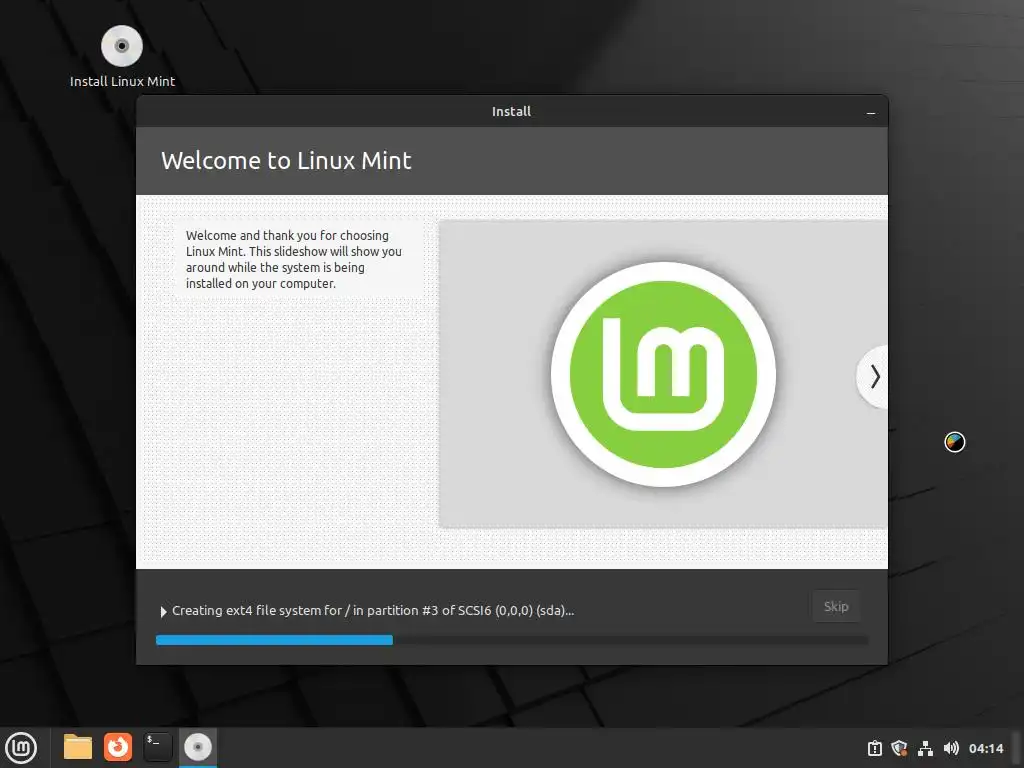Click the Install window title bar
Image resolution: width=1024 pixels, height=768 pixels.
(x=511, y=112)
